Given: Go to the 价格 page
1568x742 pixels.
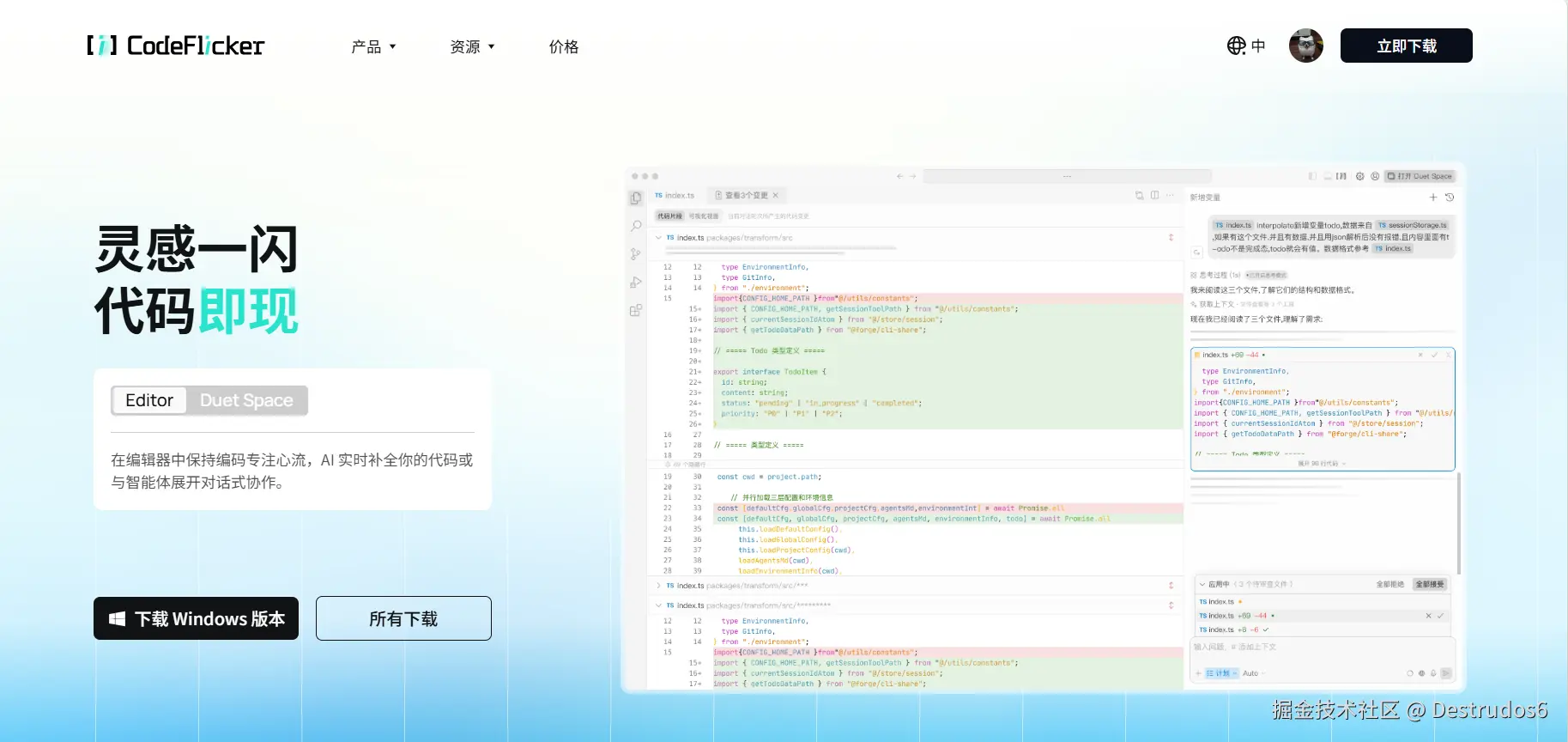Looking at the screenshot, I should [564, 46].
